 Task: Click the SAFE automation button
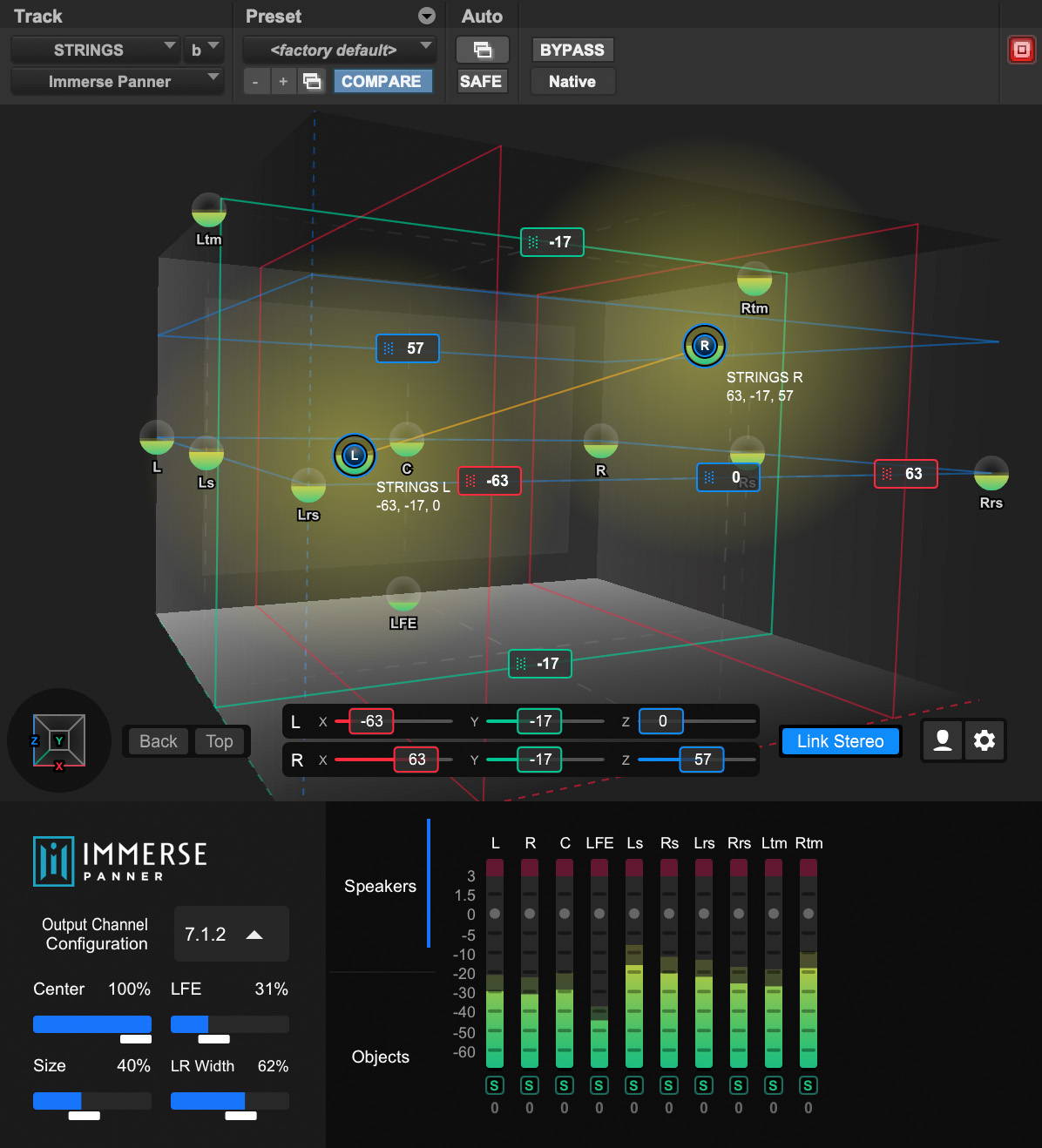pyautogui.click(x=481, y=81)
